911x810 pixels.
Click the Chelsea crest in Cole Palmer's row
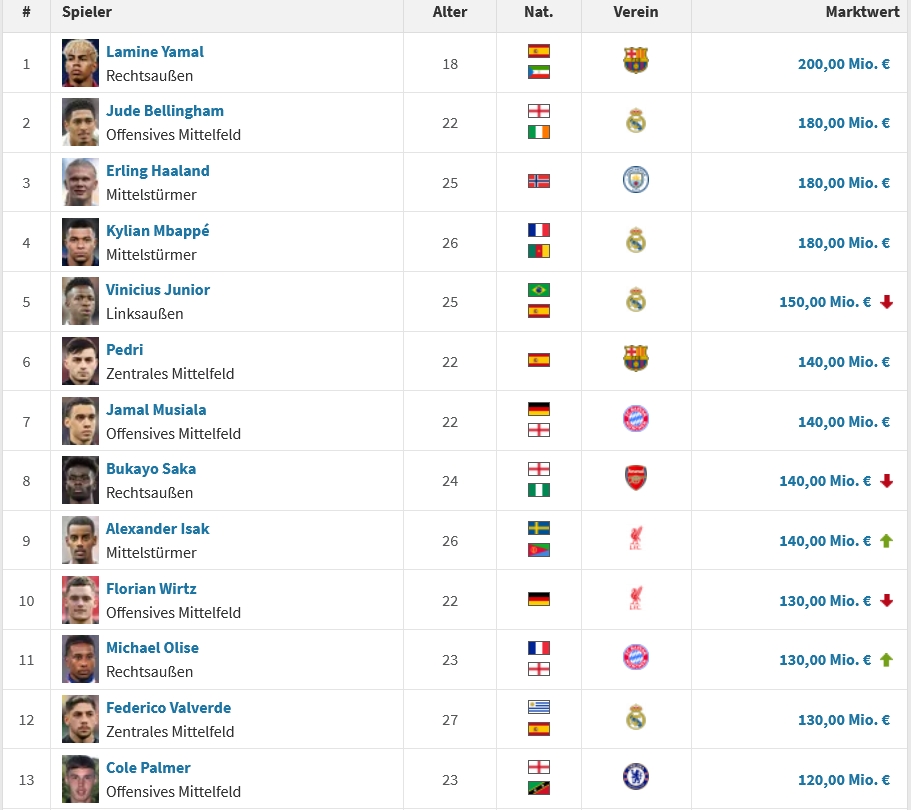coord(636,777)
